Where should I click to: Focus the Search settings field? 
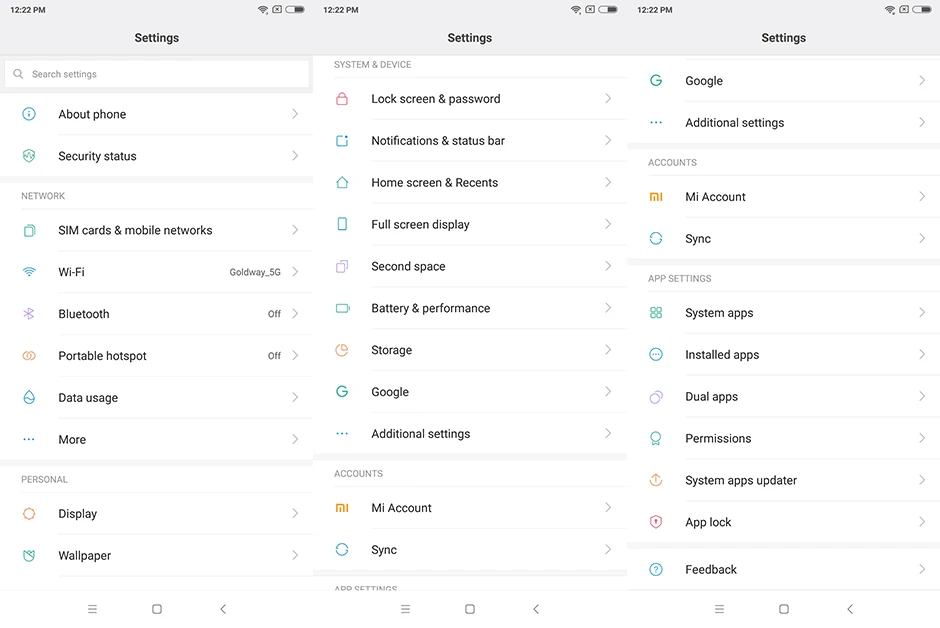pos(156,74)
